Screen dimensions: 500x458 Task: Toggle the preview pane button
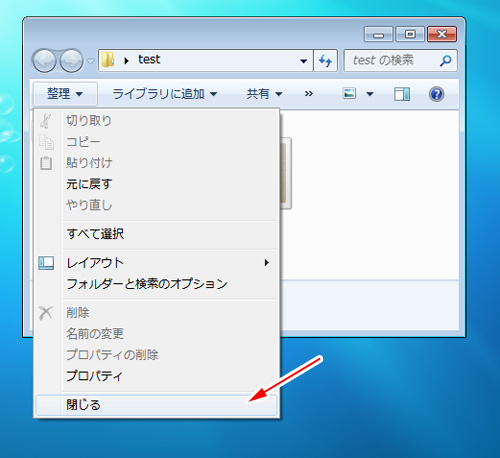point(402,94)
